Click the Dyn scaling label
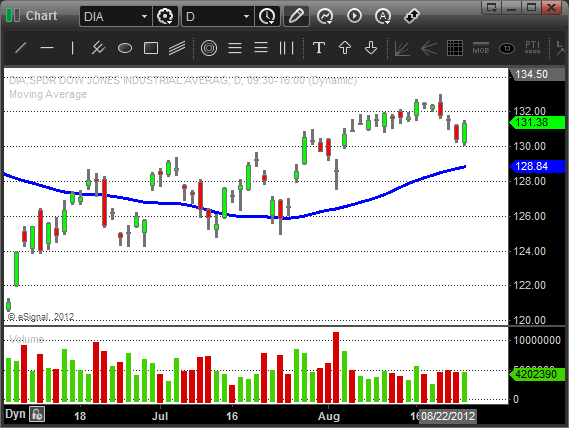569x428 pixels. pyautogui.click(x=15, y=414)
